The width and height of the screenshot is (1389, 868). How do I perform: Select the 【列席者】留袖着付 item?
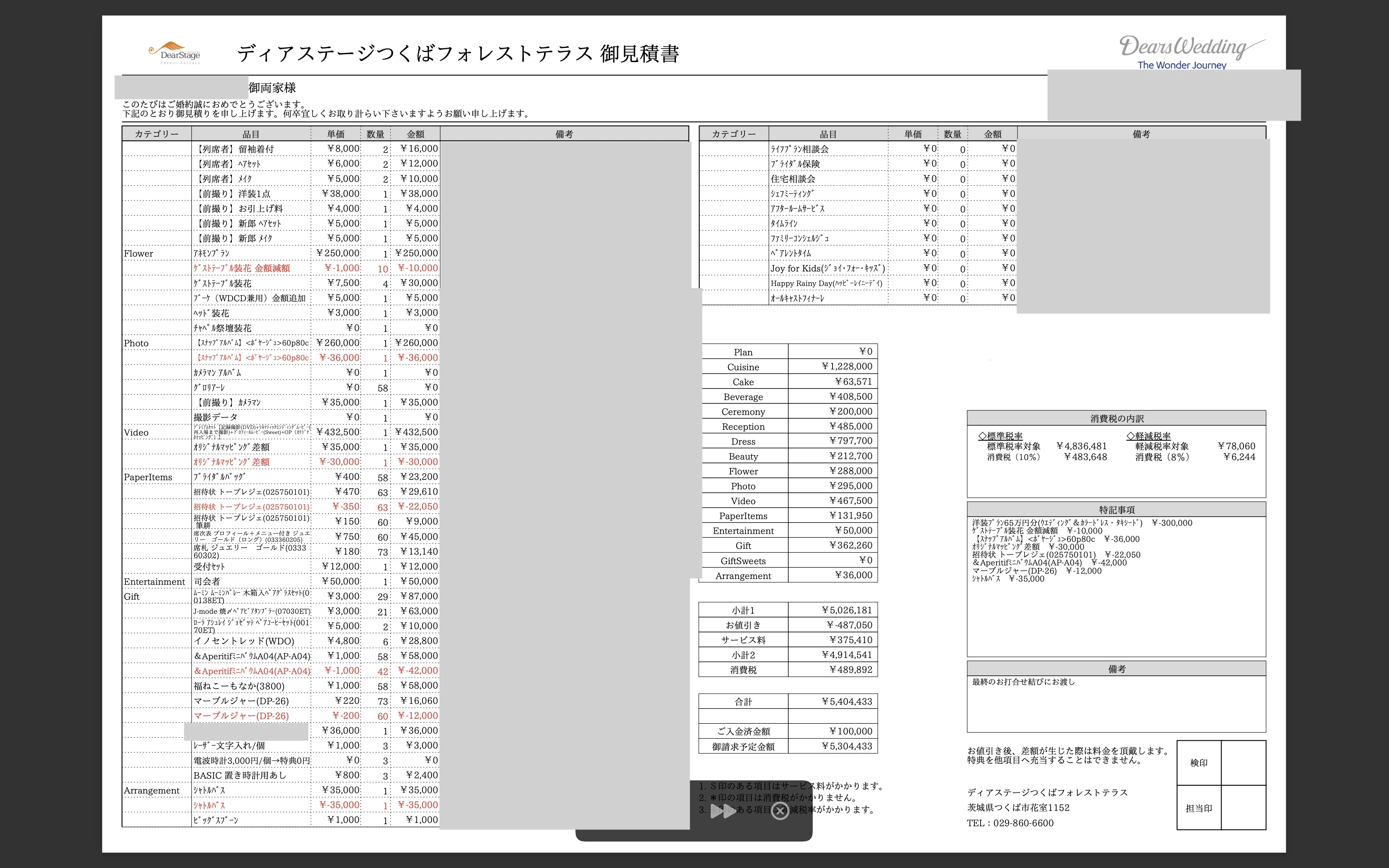234,149
